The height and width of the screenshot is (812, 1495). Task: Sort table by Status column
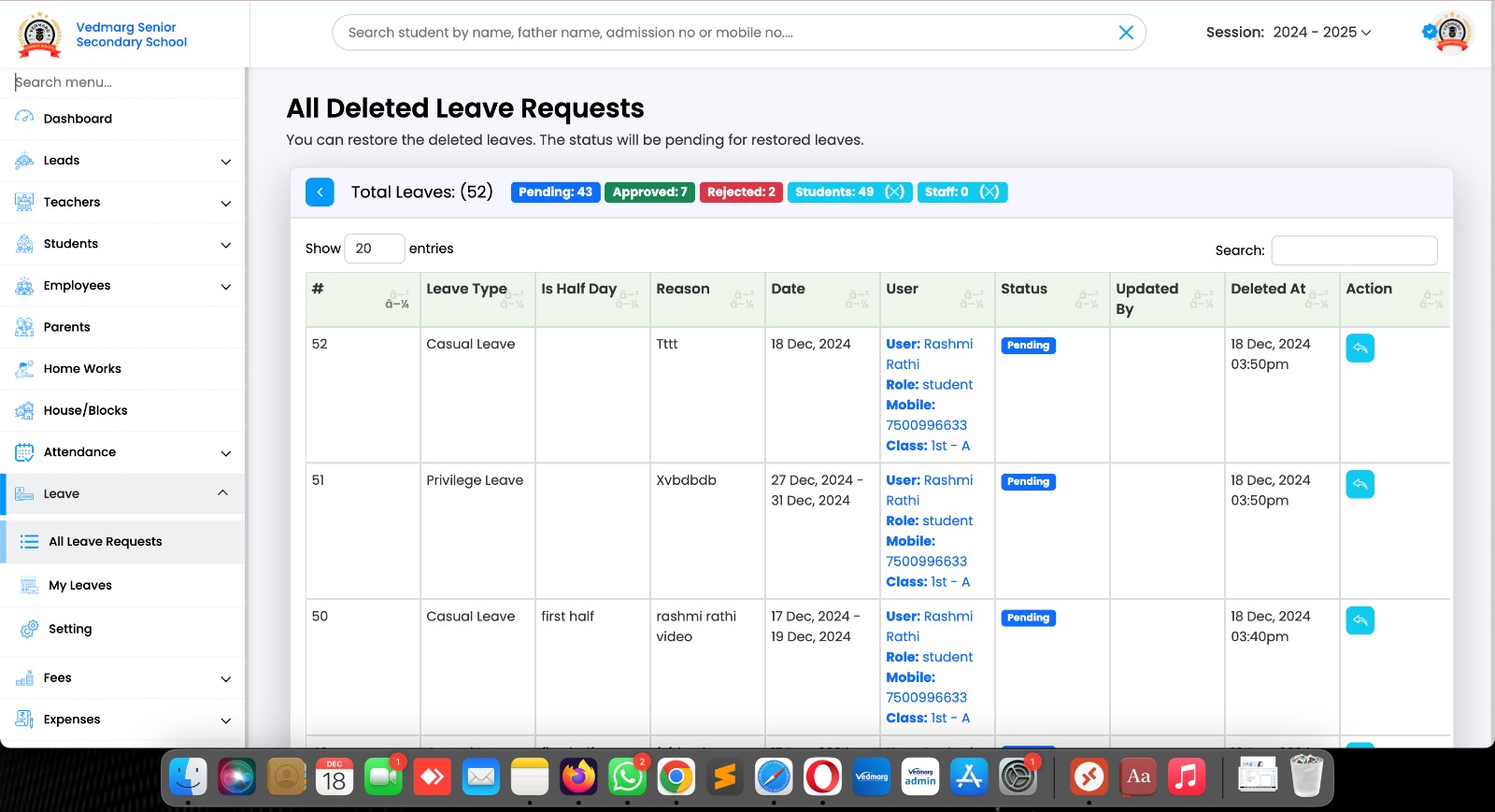1051,299
